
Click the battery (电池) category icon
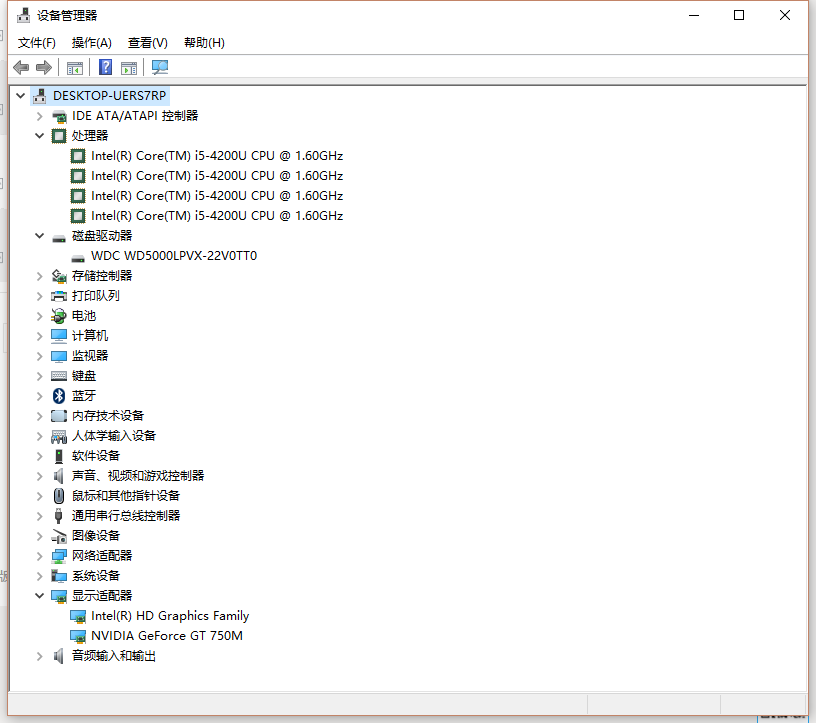click(59, 316)
